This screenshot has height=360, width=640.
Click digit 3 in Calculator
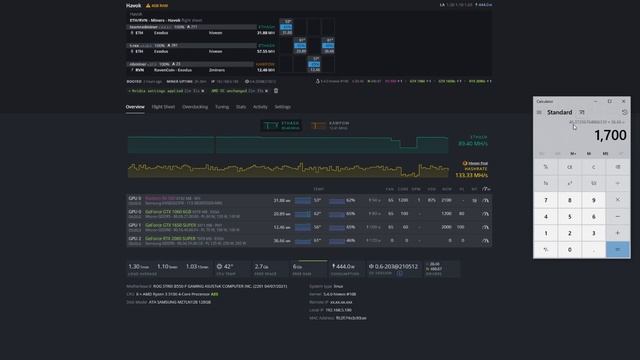[x=594, y=233]
